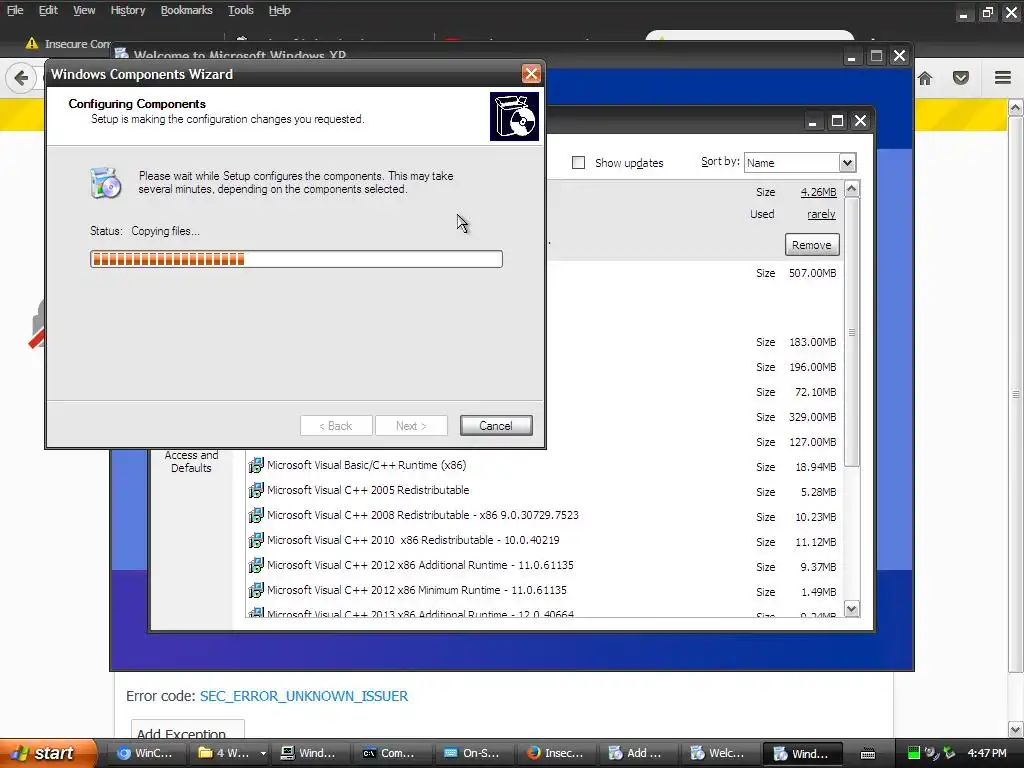The height and width of the screenshot is (768, 1024).
Task: Switch to Welcome window taskbar item
Action: tap(718, 753)
